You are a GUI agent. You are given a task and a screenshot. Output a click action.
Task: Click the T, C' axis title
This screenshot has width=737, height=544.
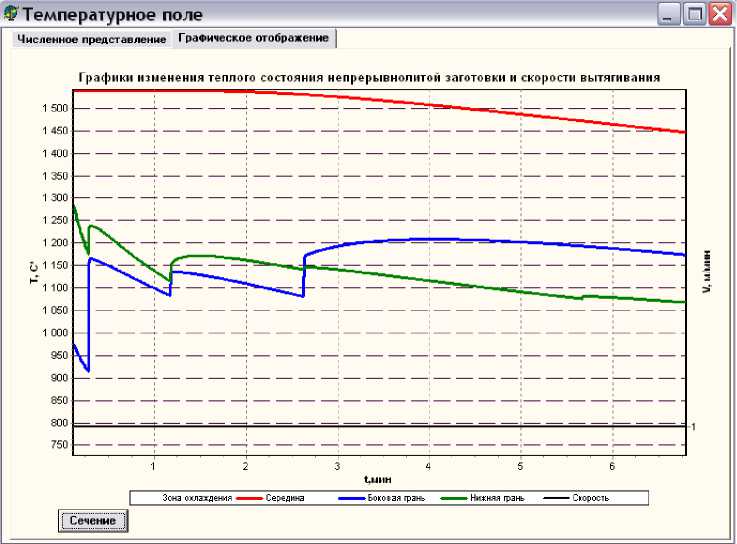coord(34,273)
